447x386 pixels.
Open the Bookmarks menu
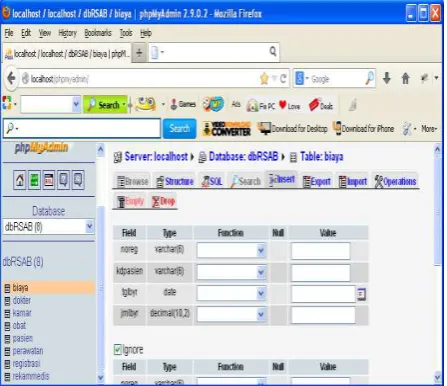coord(98,33)
